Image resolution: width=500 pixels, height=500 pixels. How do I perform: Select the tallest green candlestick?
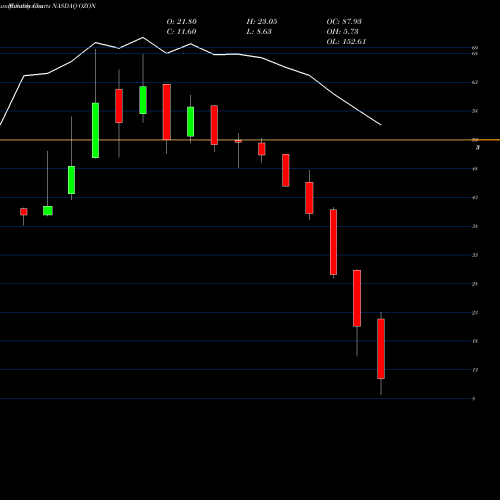click(95, 130)
